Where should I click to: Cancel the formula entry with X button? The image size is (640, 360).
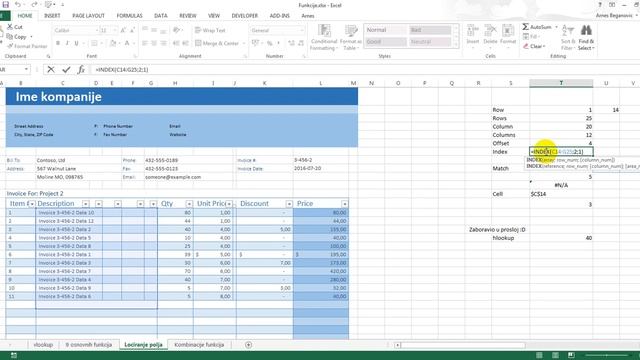[x=51, y=70]
